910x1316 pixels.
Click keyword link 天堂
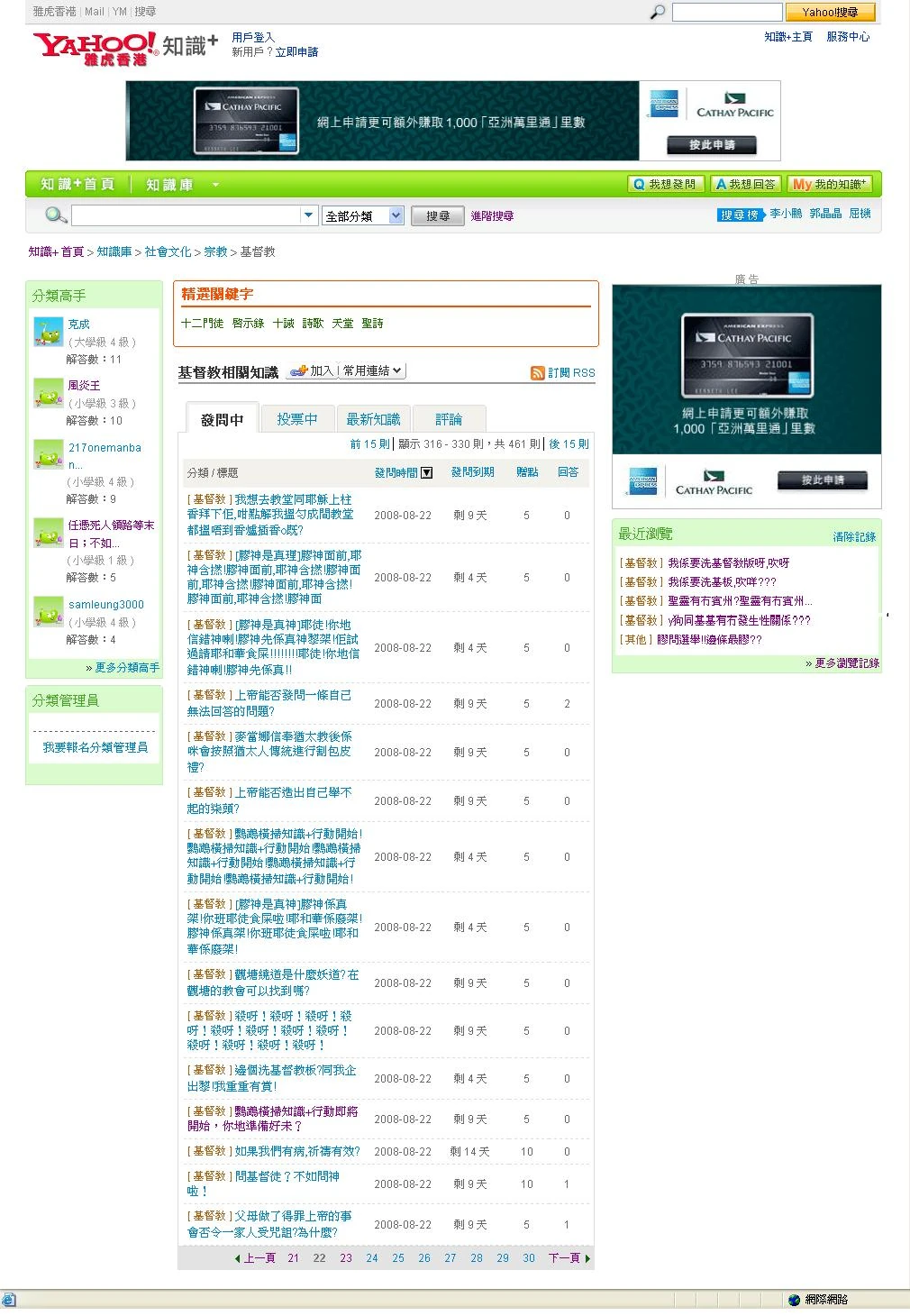click(x=342, y=323)
